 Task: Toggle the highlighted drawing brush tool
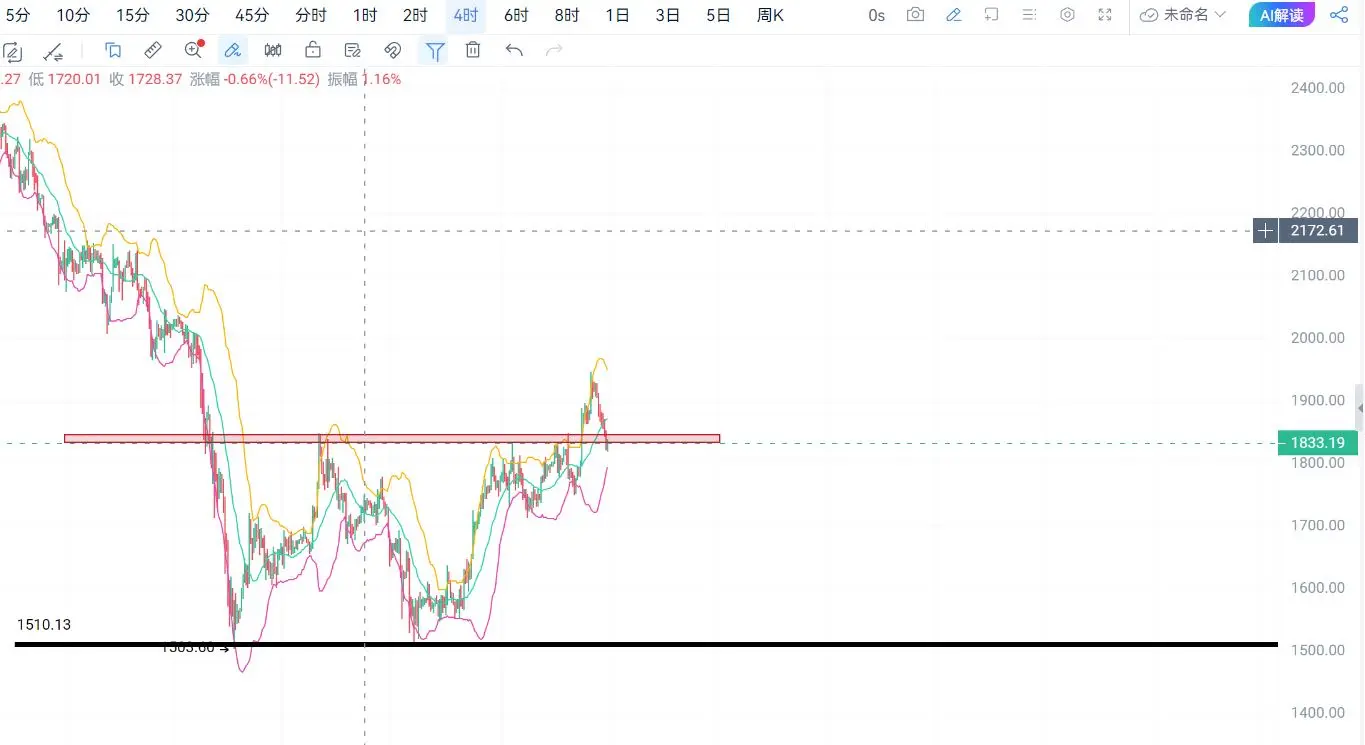233,50
